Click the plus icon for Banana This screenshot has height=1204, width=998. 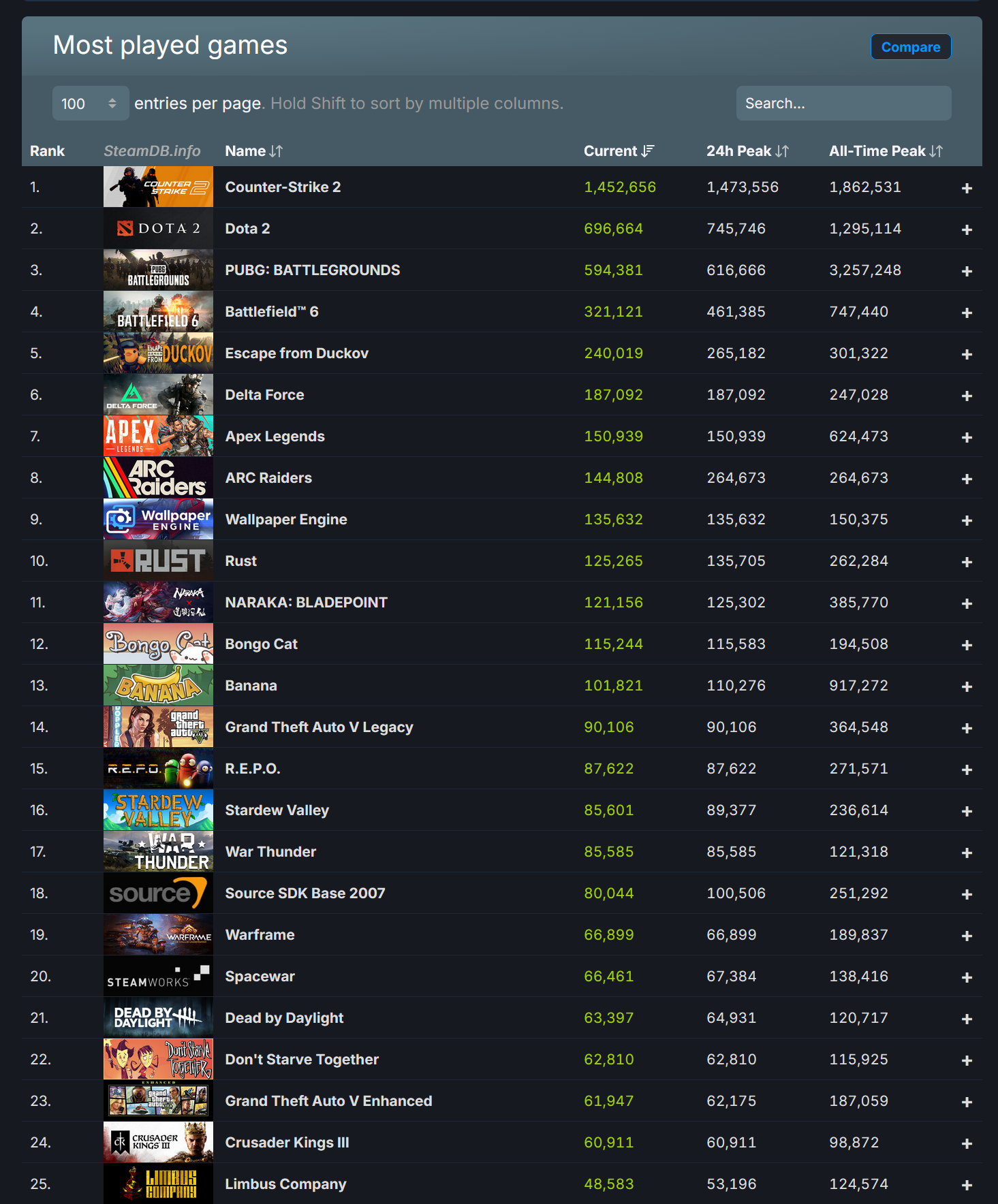pyautogui.click(x=967, y=686)
